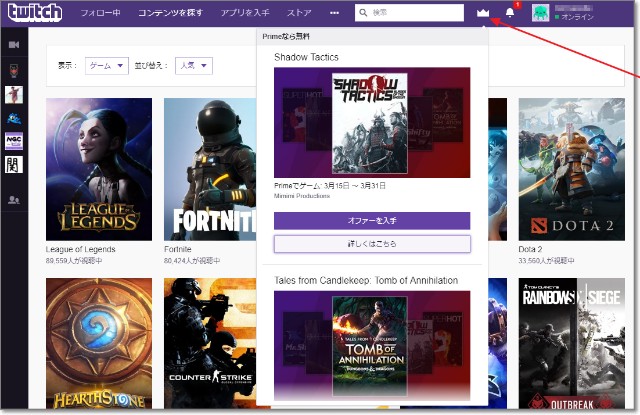Select the 関 kanji channel icon in the sidebar
Screen dimensions: 640x415
pyautogui.click(x=14, y=165)
